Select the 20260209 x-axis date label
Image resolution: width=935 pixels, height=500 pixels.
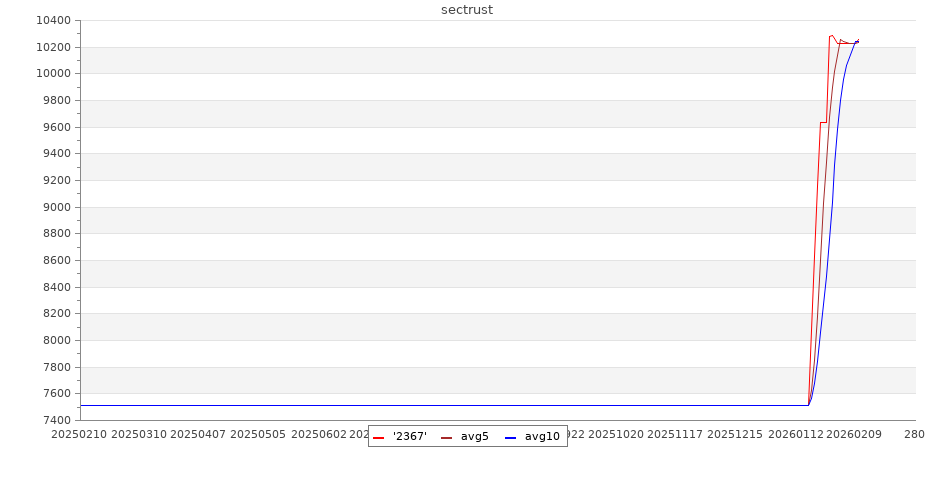pos(854,435)
